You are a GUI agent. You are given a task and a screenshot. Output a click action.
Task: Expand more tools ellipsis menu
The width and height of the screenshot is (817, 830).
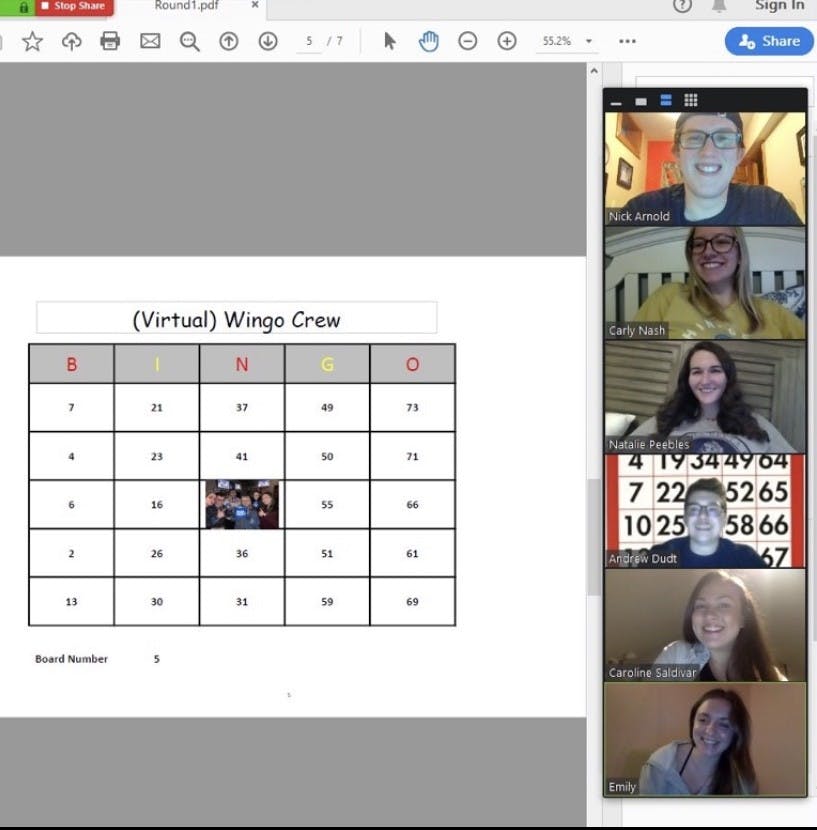click(627, 41)
